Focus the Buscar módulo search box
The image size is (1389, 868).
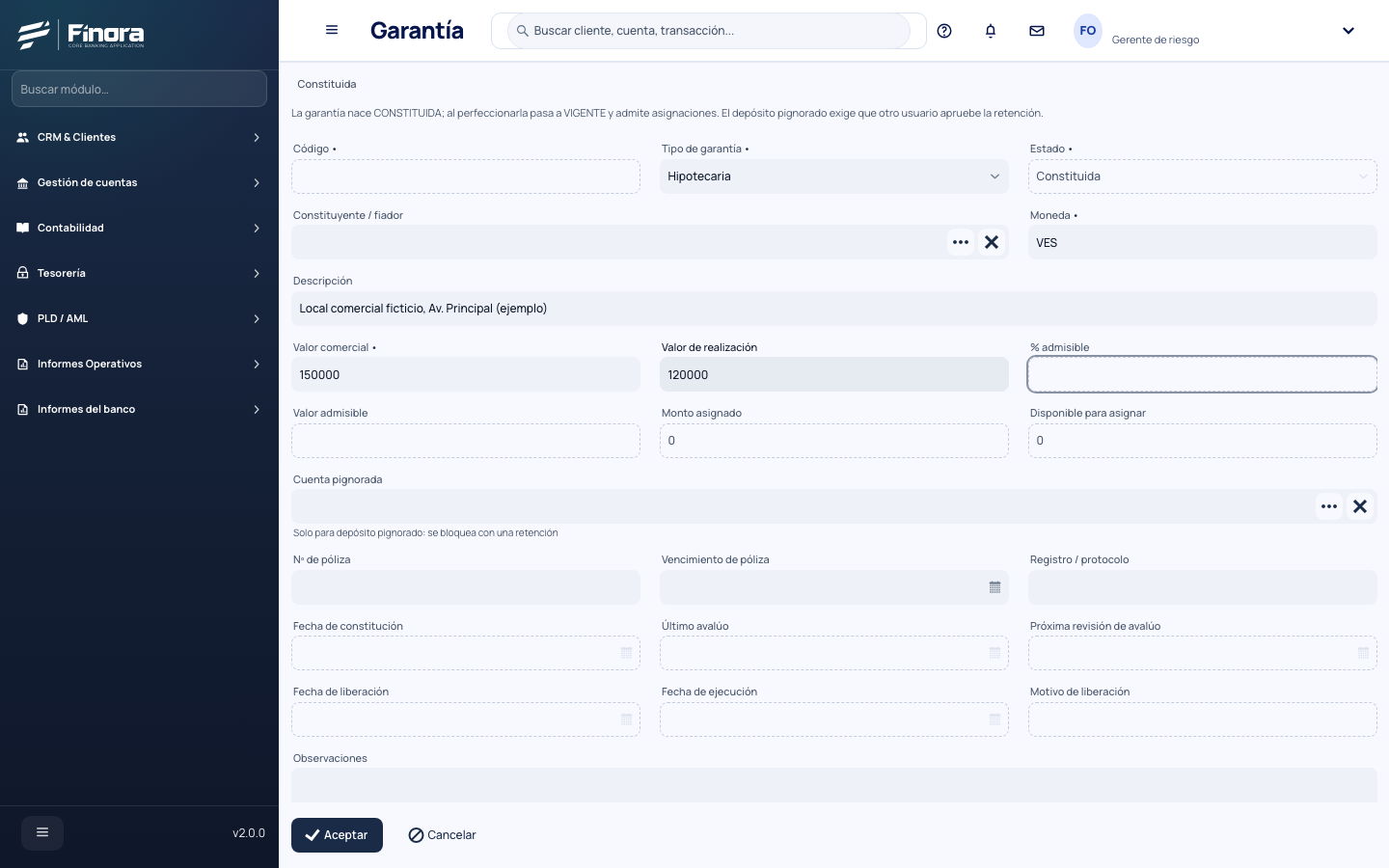(x=139, y=89)
